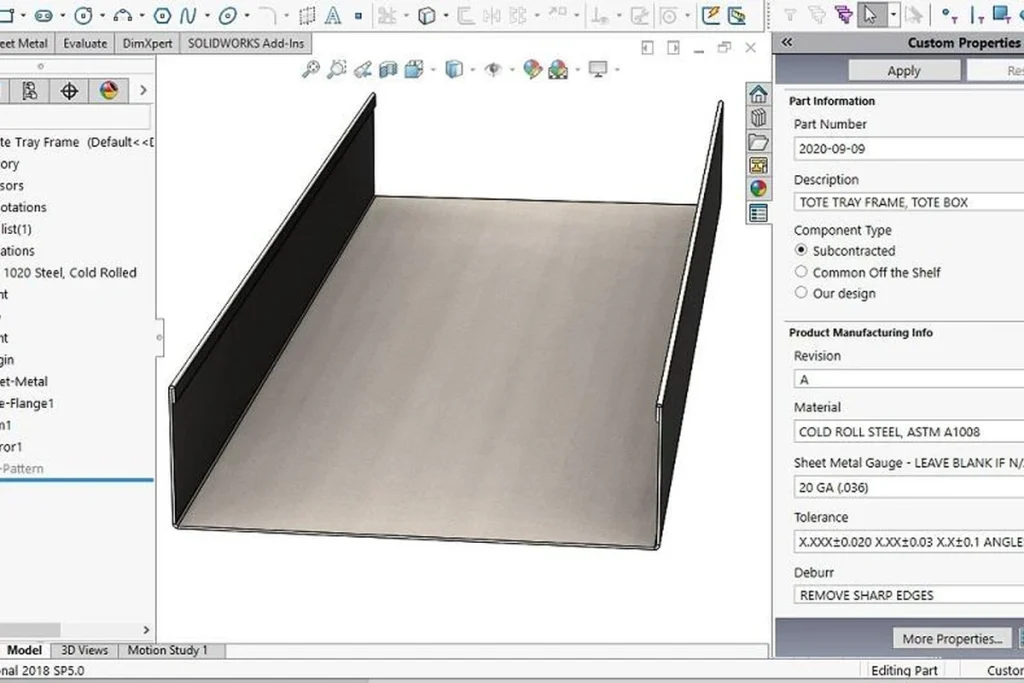Image resolution: width=1024 pixels, height=683 pixels.
Task: Select the Polygon sketch tool
Action: tap(162, 15)
